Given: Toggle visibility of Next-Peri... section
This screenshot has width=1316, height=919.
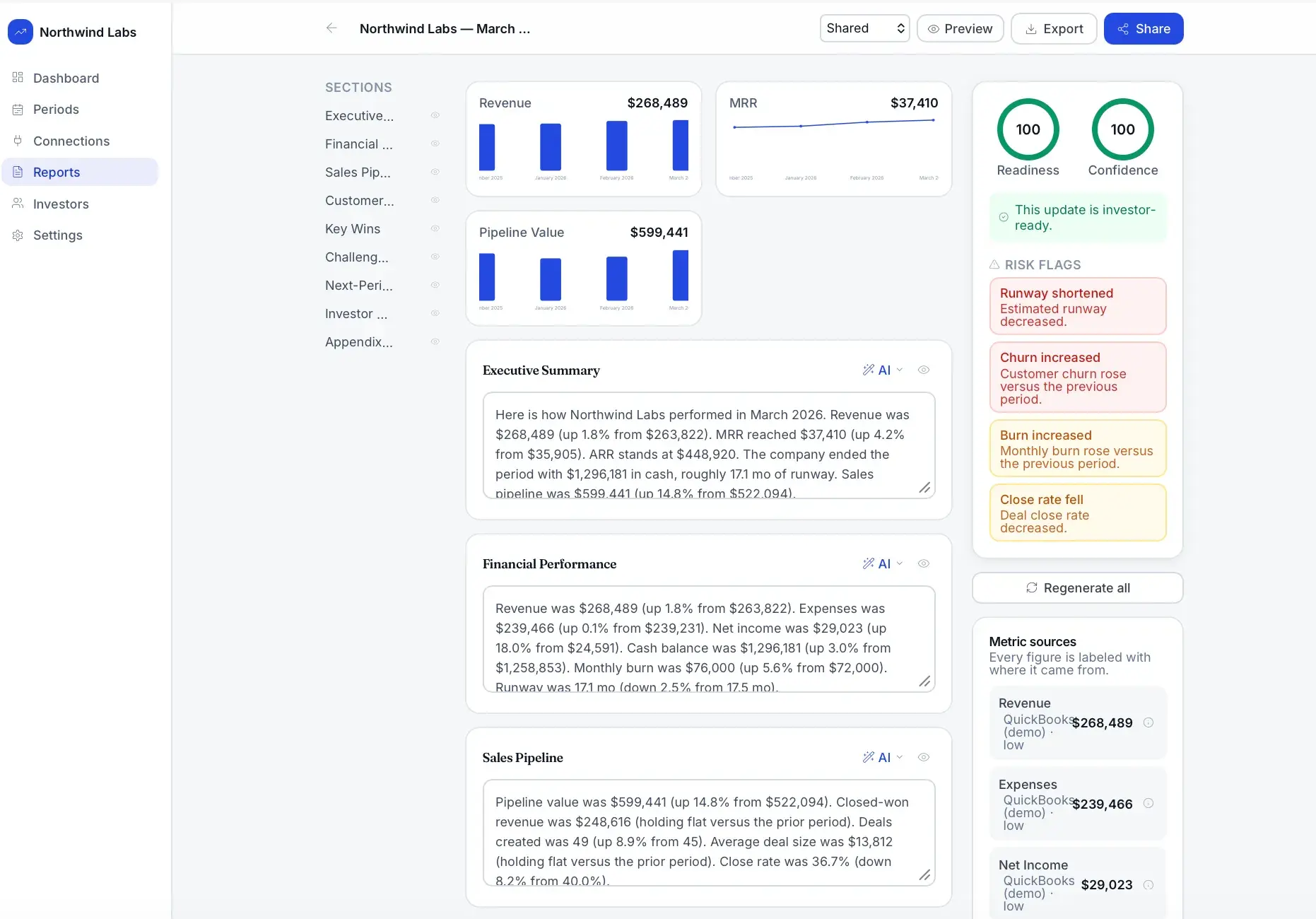Looking at the screenshot, I should point(435,285).
